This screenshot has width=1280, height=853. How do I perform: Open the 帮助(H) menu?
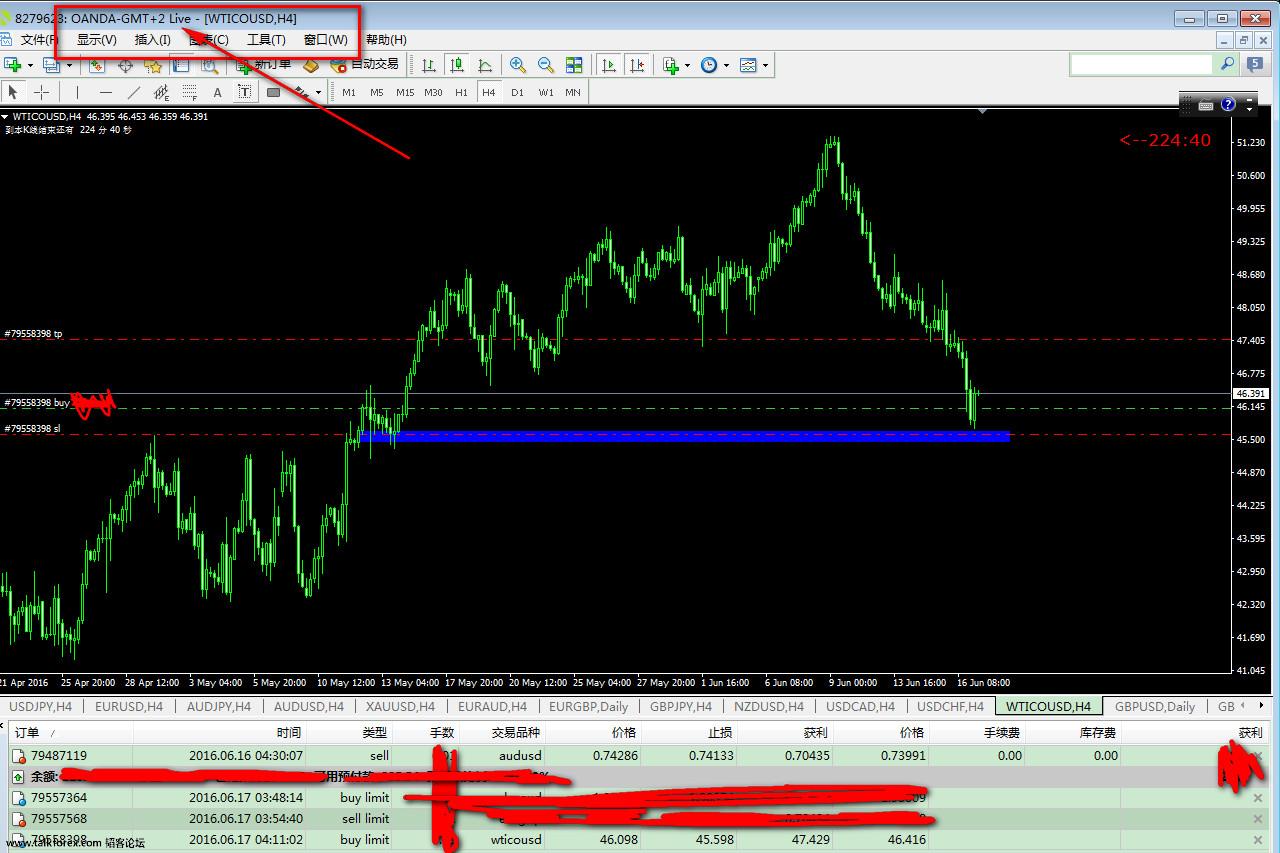386,40
